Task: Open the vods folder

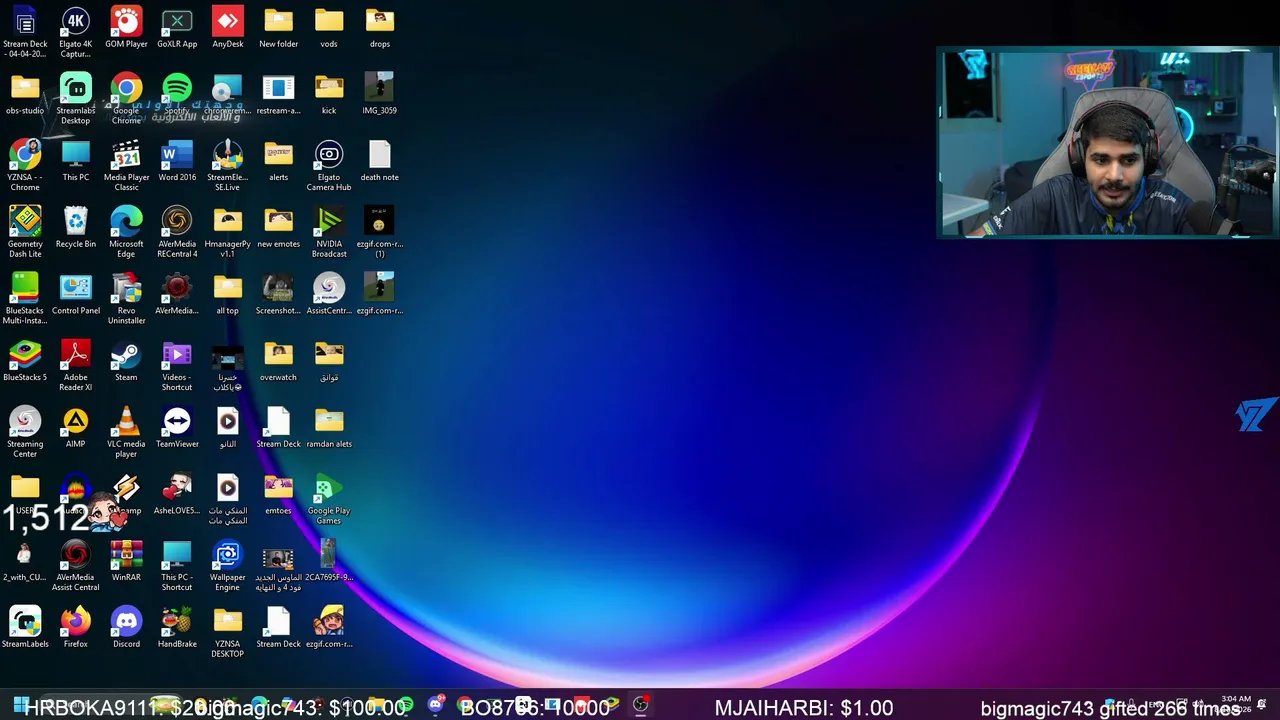Action: (329, 28)
